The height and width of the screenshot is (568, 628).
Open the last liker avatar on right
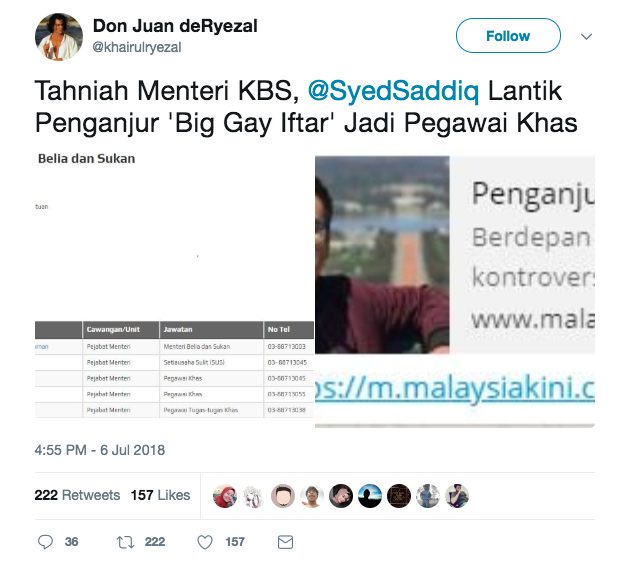pyautogui.click(x=457, y=495)
